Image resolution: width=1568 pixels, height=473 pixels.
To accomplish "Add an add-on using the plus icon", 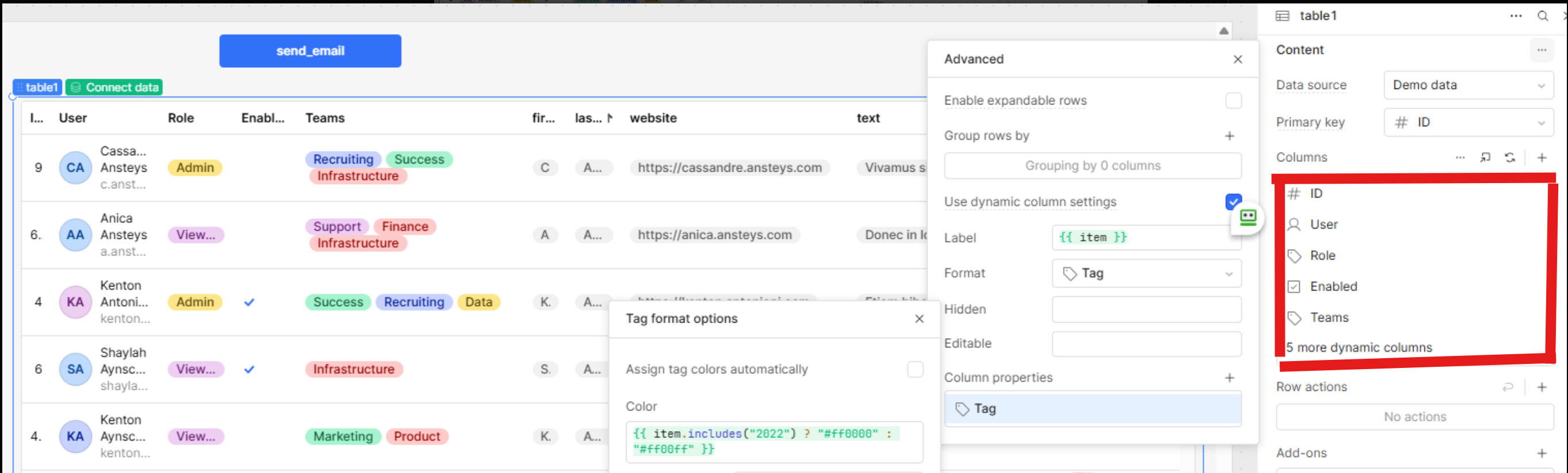I will [x=1542, y=453].
